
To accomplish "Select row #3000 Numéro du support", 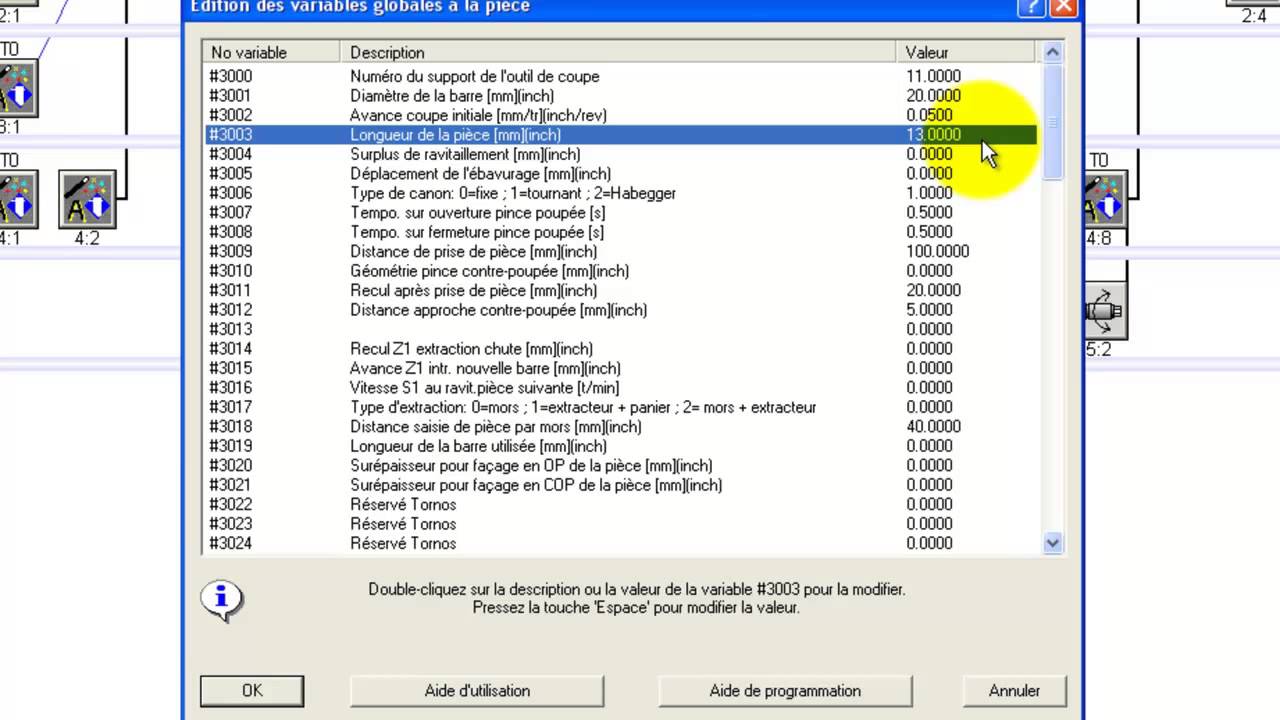I will [621, 76].
